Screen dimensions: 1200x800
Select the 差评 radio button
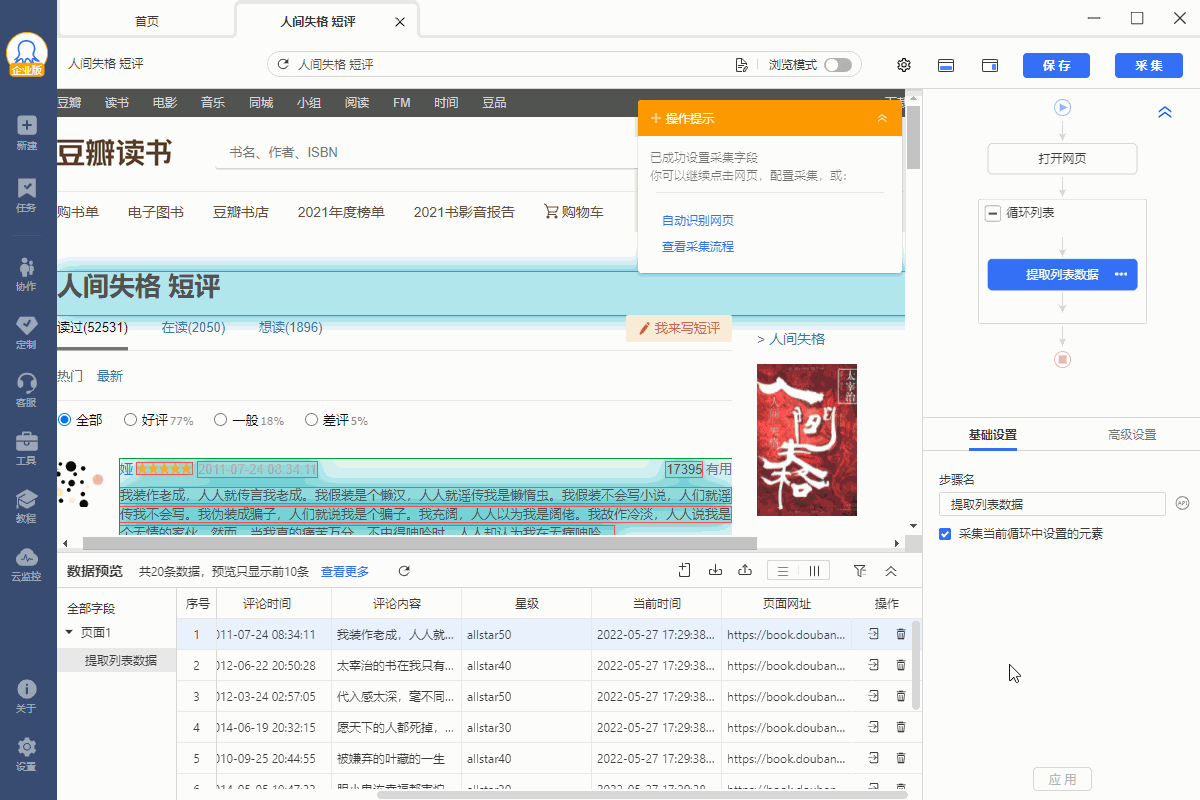tap(311, 420)
